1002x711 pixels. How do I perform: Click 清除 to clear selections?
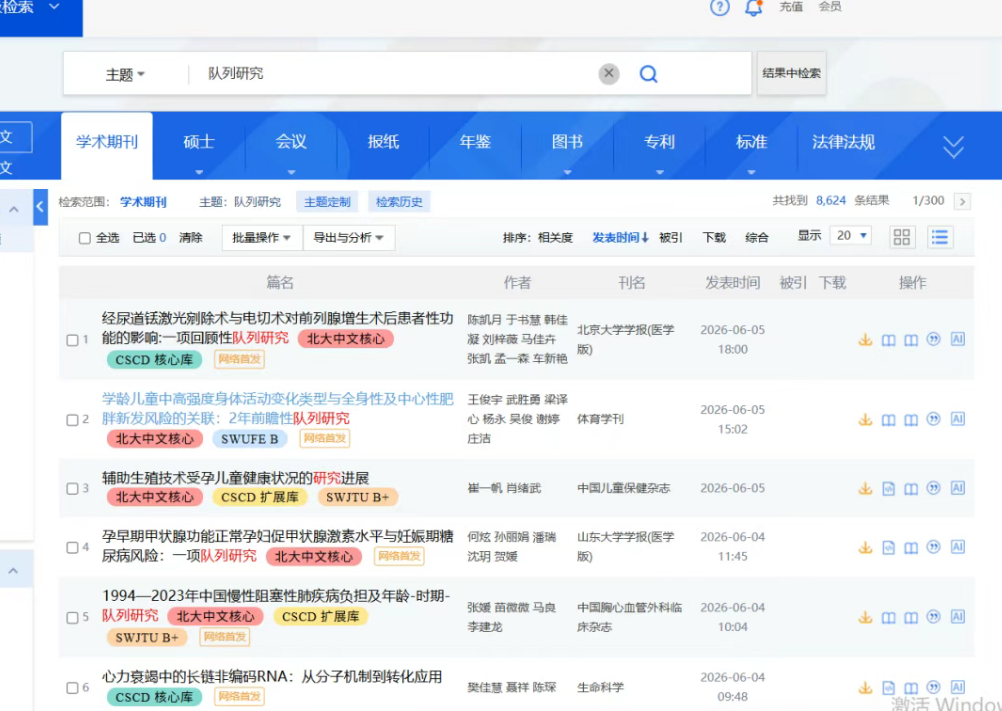(190, 238)
